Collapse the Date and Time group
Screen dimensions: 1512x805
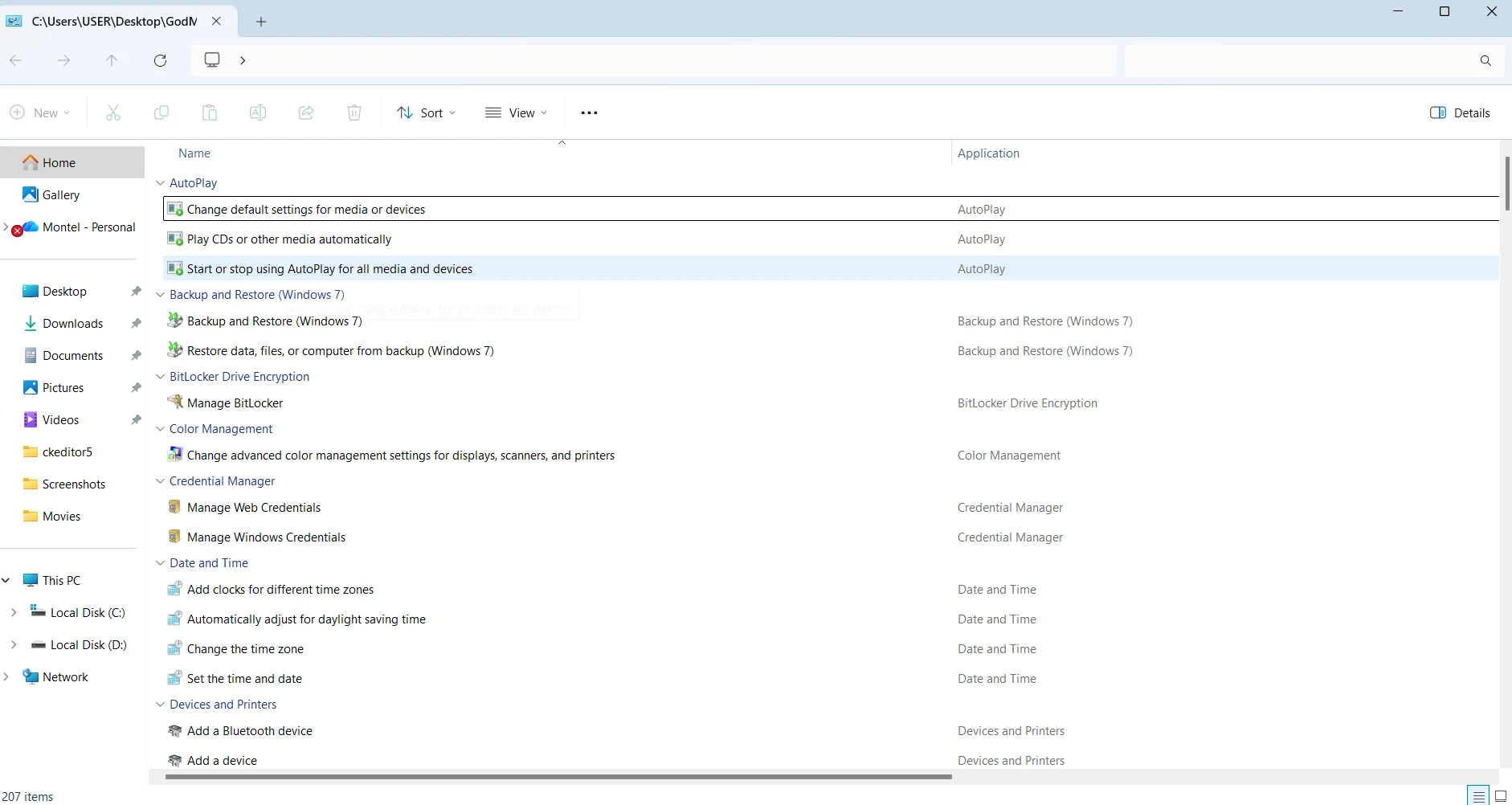tap(160, 563)
